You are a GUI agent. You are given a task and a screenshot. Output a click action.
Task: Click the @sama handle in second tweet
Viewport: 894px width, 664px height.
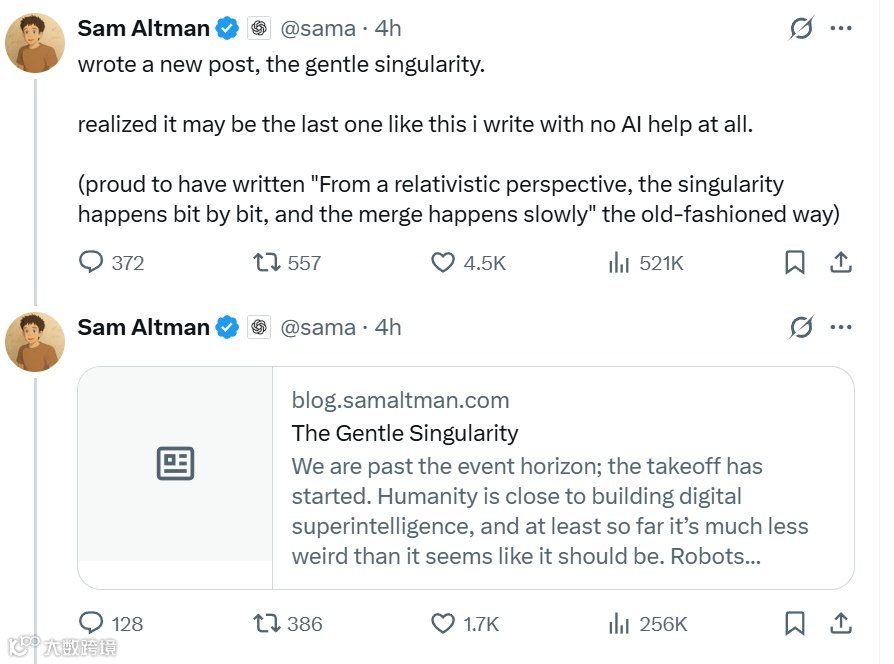318,327
